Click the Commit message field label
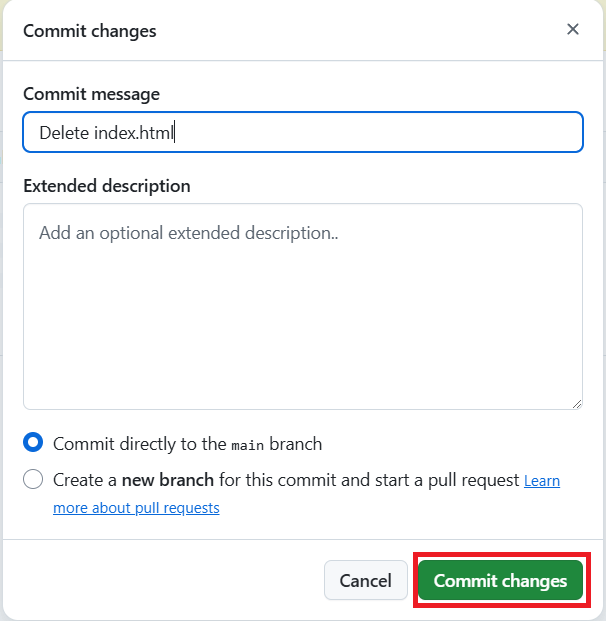Screen dimensions: 606x621 point(91,94)
